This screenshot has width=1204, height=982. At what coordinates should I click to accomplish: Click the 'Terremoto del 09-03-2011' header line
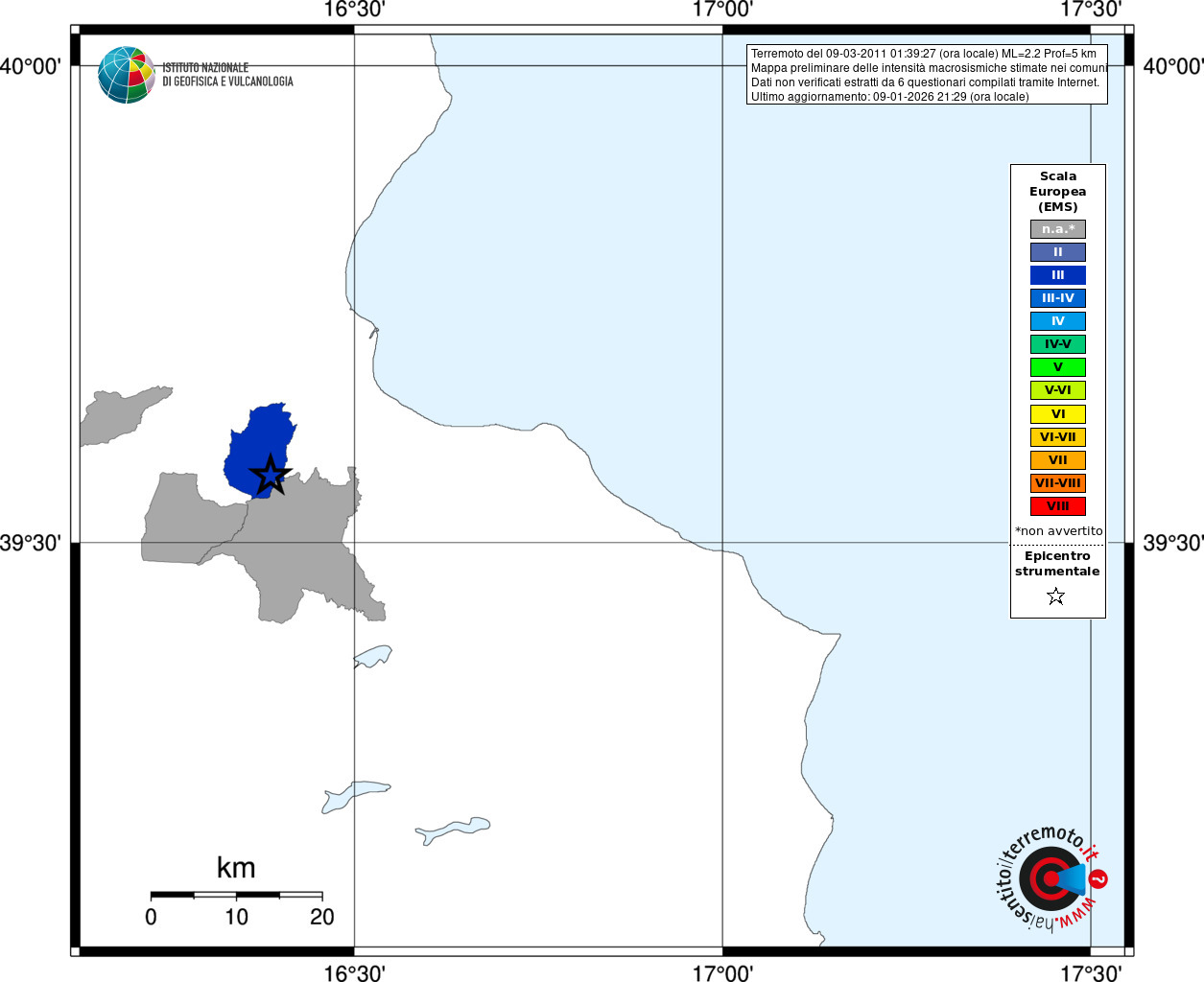(924, 54)
